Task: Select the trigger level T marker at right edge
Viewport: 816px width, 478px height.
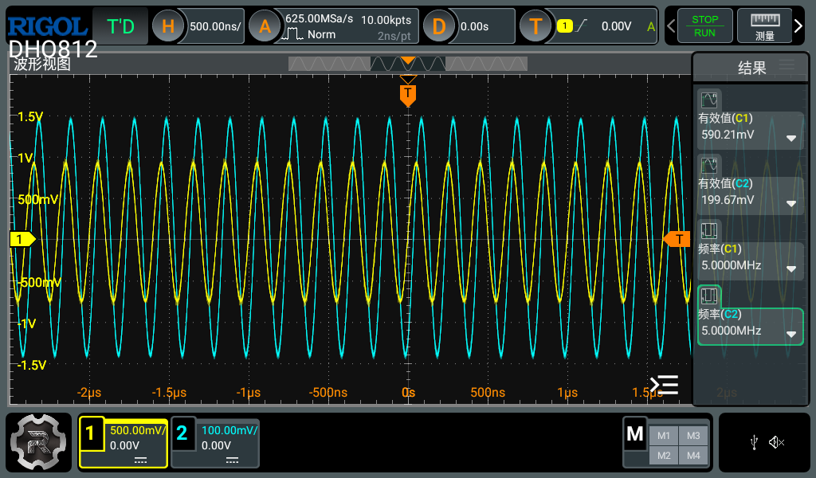Action: [x=677, y=239]
